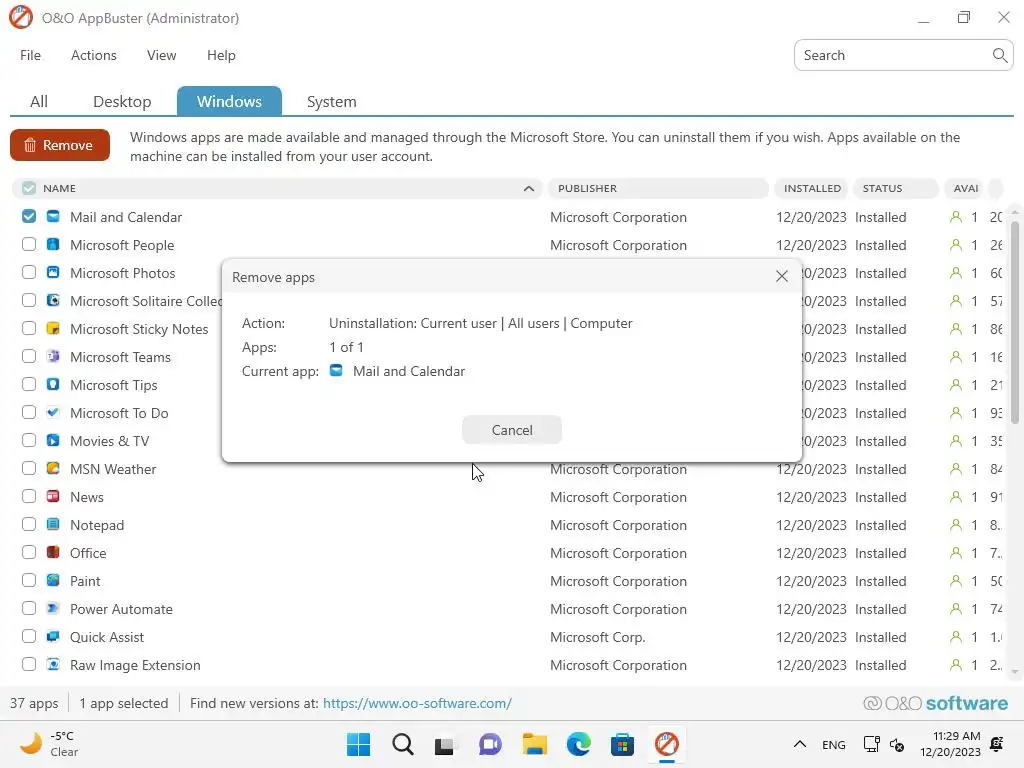Click the vertical scrollbar of app list
Viewport: 1024px width, 768px height.
(1014, 323)
